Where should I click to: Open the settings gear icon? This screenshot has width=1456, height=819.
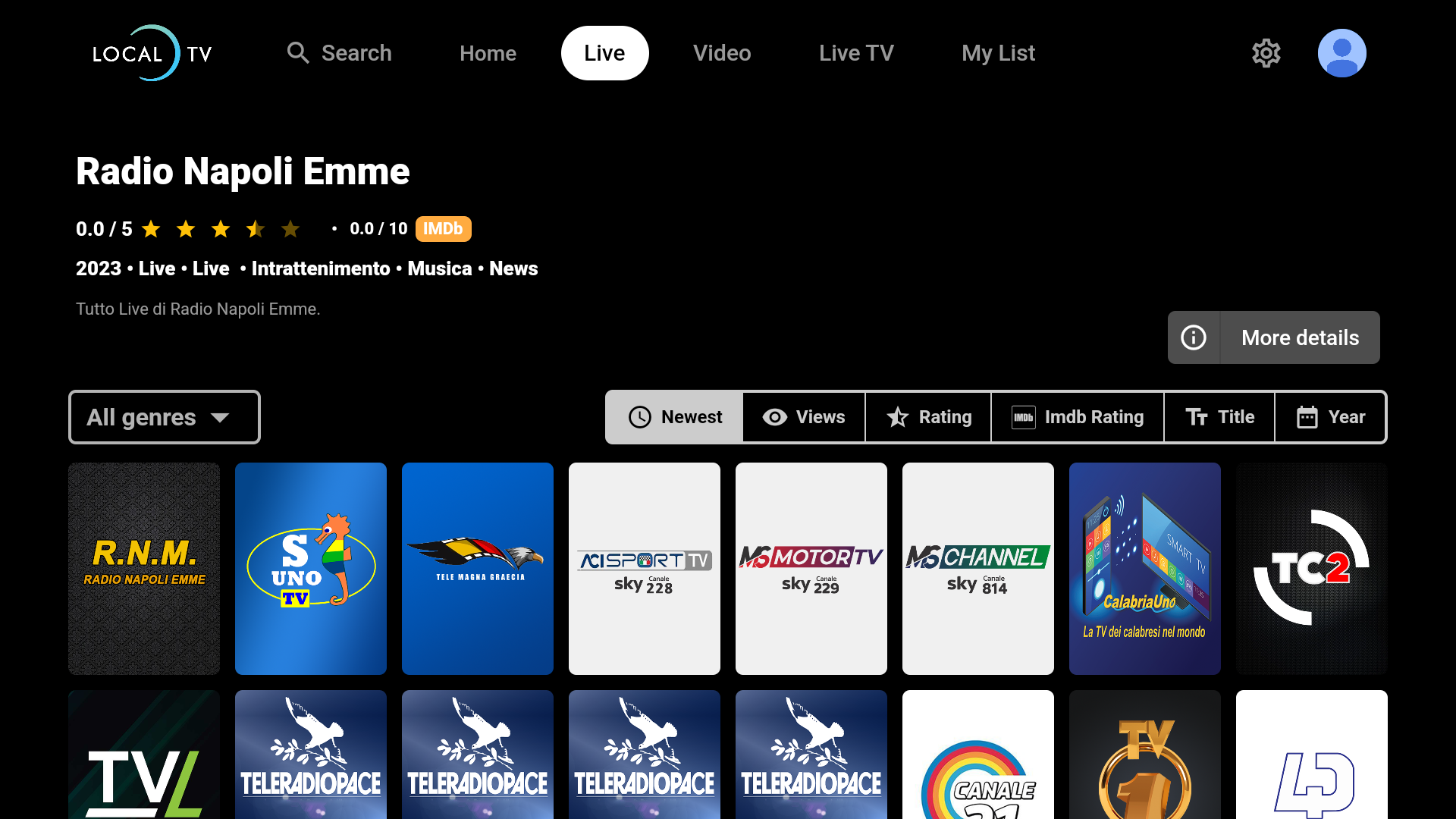click(1266, 53)
